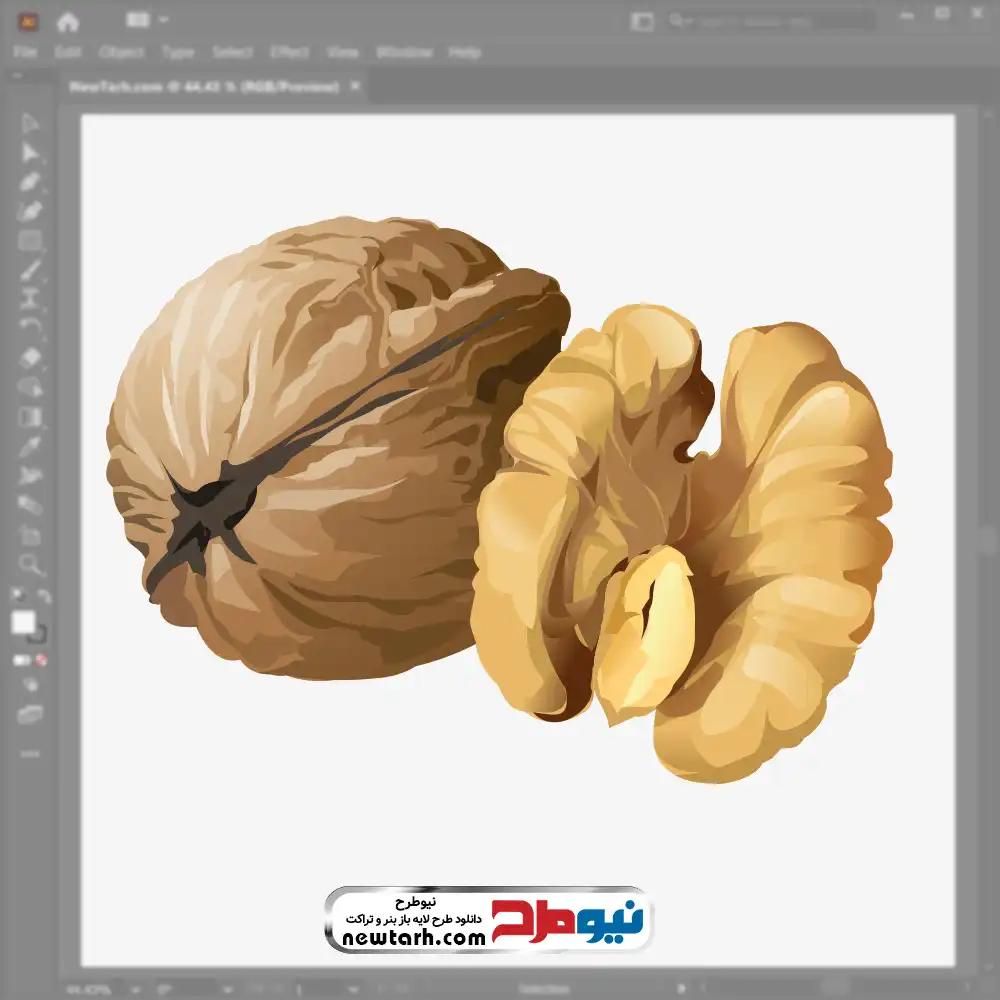Click the Home screen icon
Image resolution: width=1000 pixels, height=1000 pixels.
[67, 21]
